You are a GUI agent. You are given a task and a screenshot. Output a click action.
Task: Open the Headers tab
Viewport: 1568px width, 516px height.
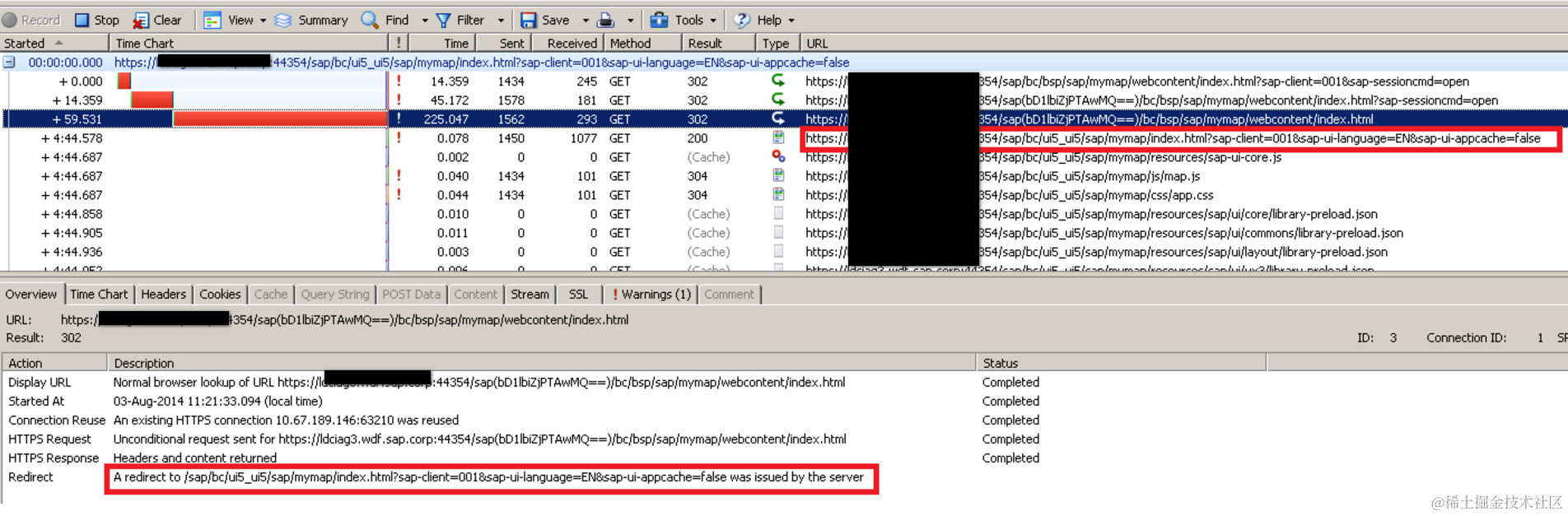tap(163, 294)
